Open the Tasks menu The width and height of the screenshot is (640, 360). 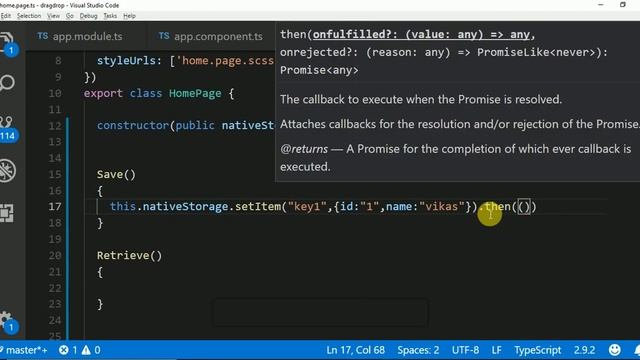110,16
